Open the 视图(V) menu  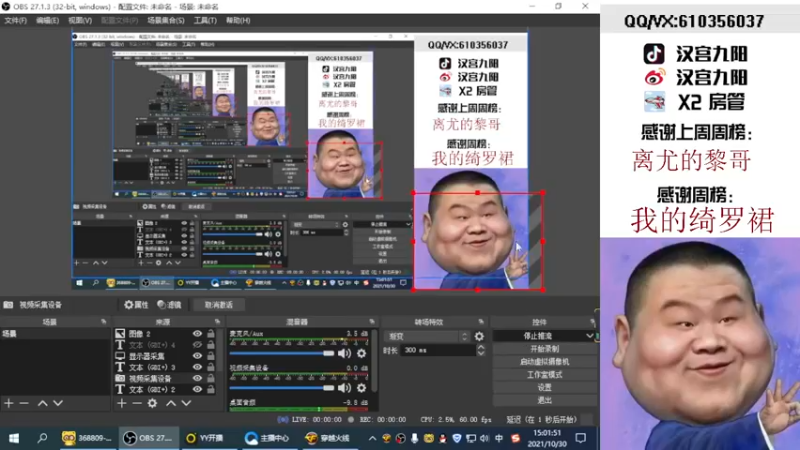pos(80,20)
